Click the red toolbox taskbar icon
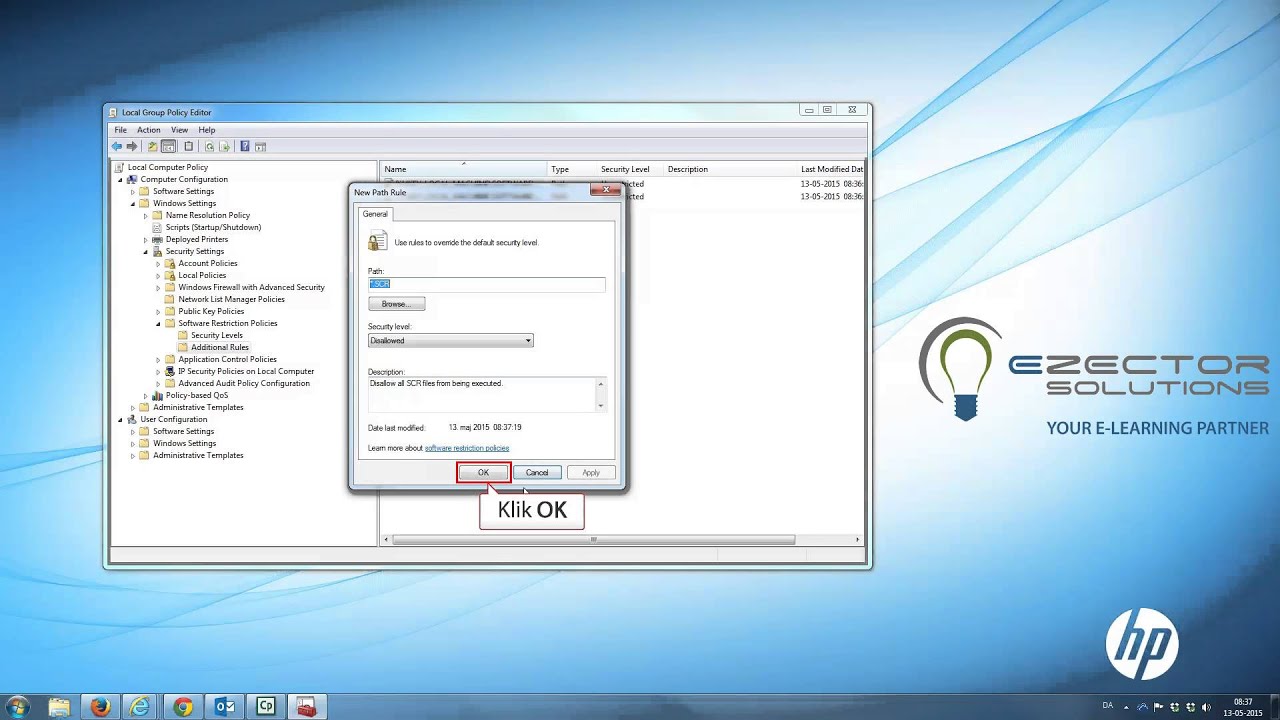Viewport: 1280px width, 720px height. coord(306,707)
